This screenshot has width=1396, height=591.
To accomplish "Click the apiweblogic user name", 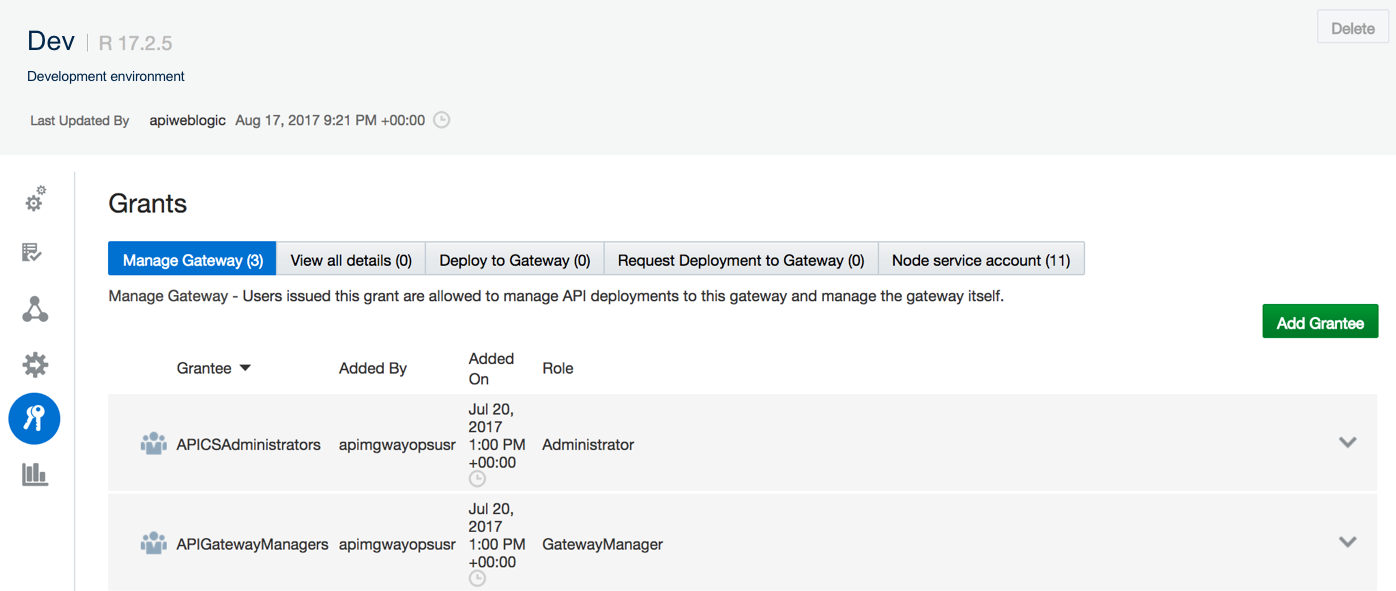I will pyautogui.click(x=187, y=120).
